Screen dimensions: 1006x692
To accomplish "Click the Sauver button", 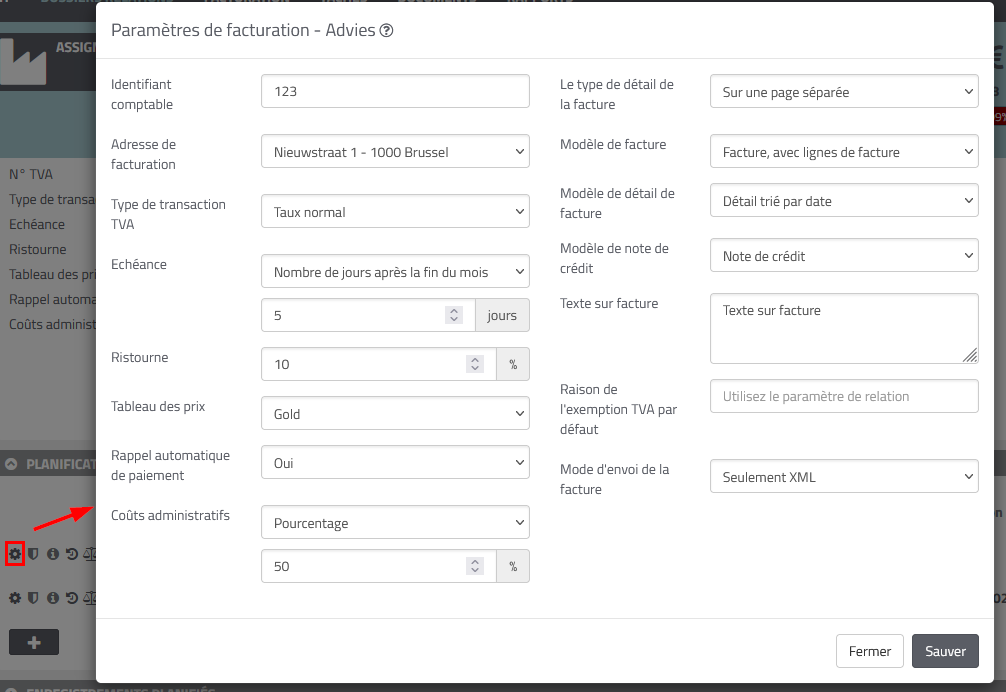I will pyautogui.click(x=945, y=651).
